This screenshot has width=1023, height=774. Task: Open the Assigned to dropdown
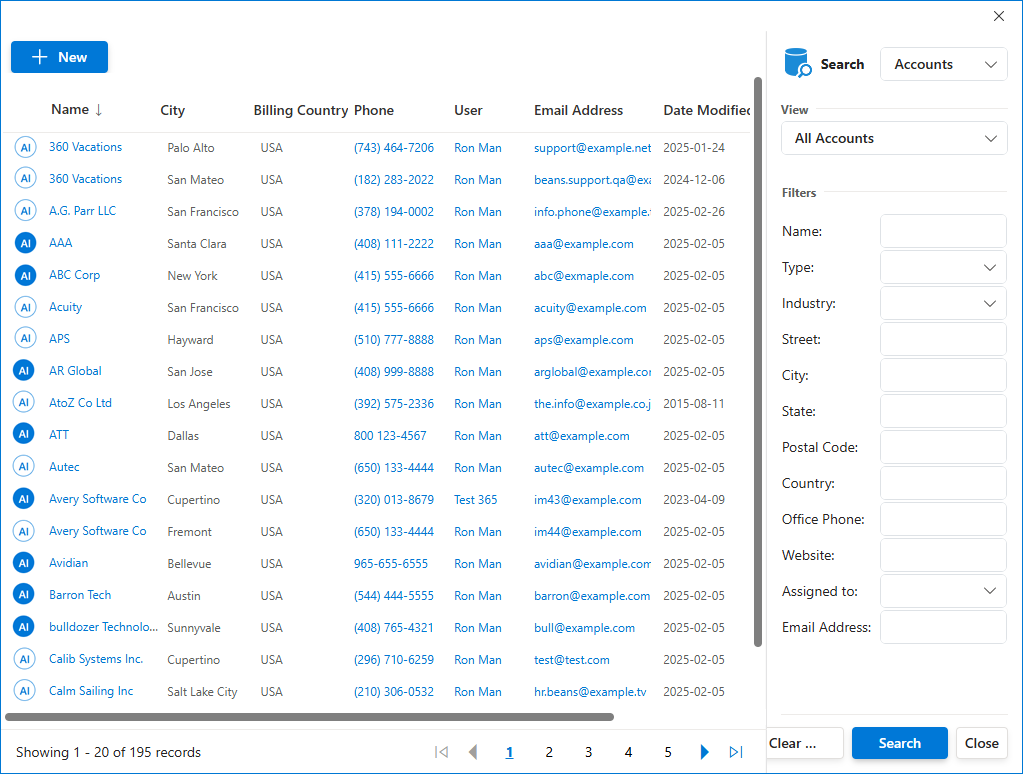point(943,591)
